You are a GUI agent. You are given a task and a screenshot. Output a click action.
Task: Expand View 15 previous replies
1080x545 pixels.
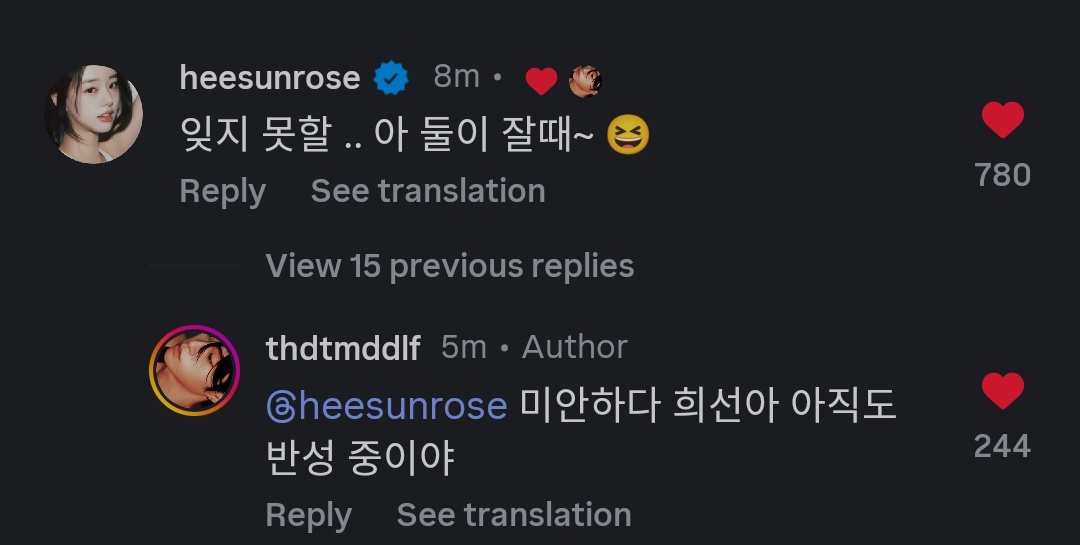click(449, 266)
